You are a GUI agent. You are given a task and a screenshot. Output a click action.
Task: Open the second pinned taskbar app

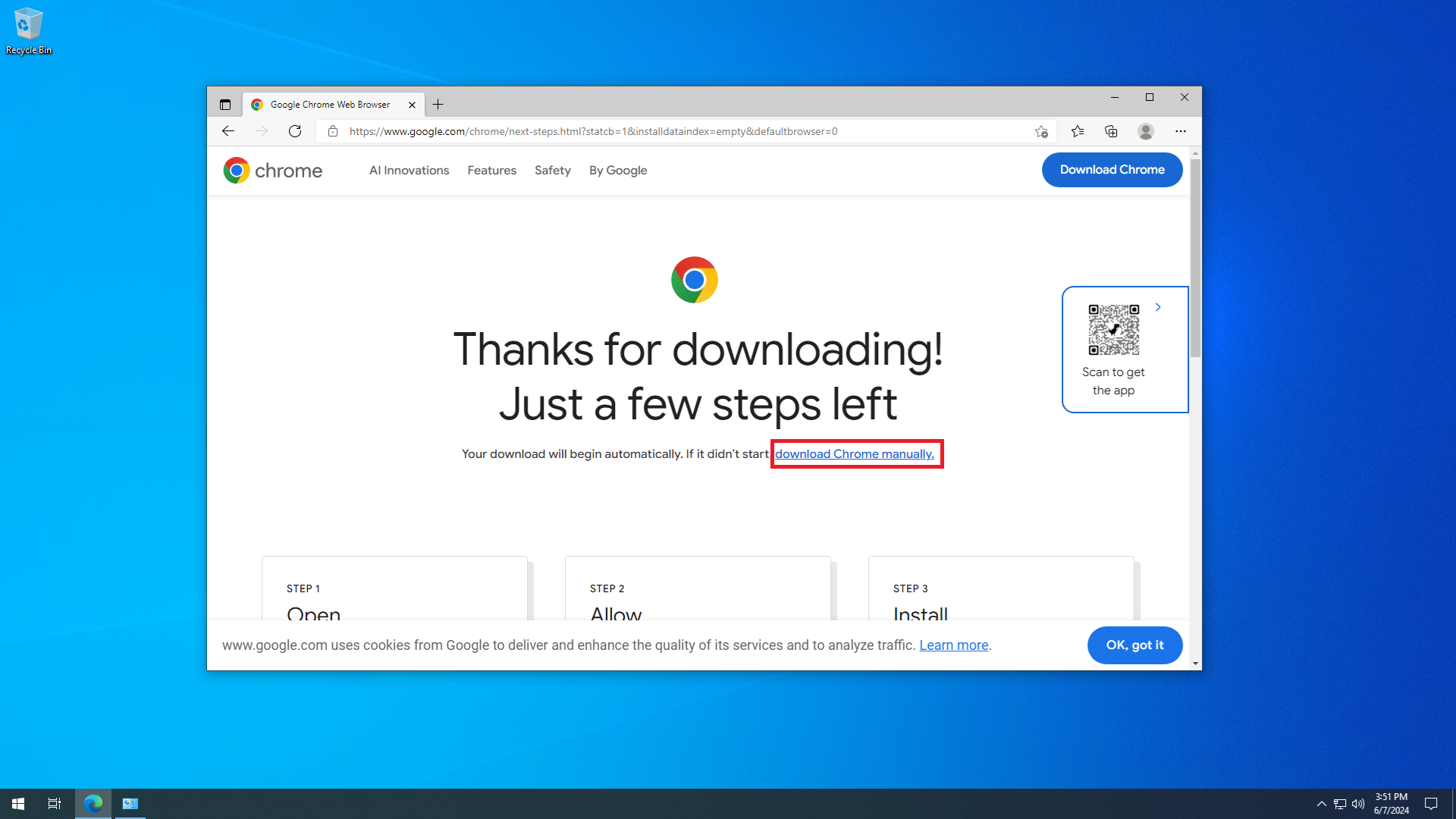coord(130,804)
